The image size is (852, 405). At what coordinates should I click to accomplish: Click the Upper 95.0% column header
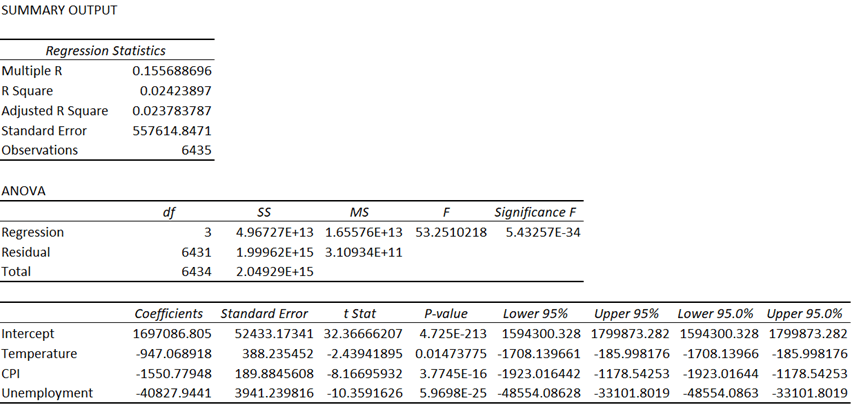(806, 313)
